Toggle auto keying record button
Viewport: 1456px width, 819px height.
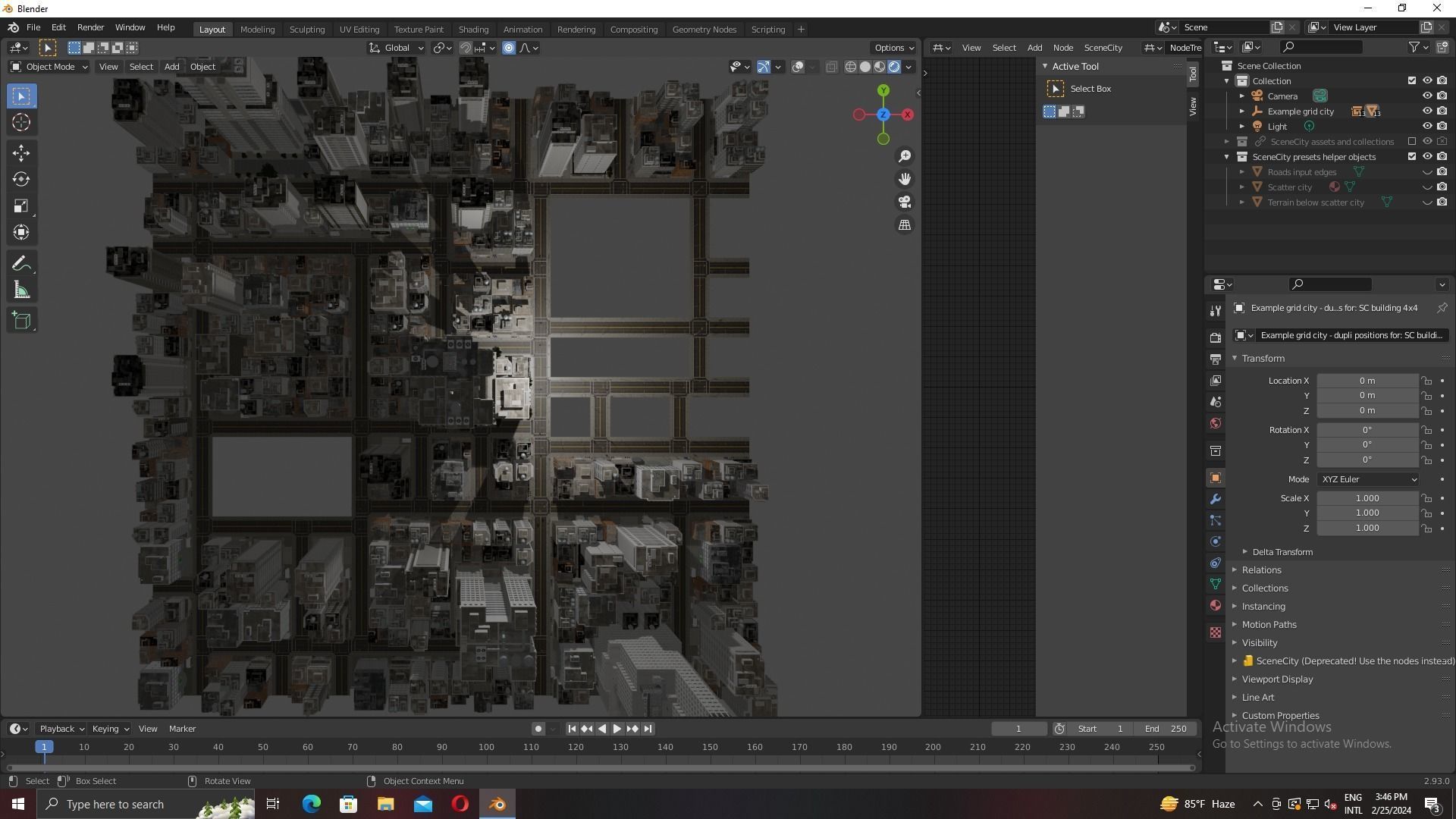pos(538,729)
